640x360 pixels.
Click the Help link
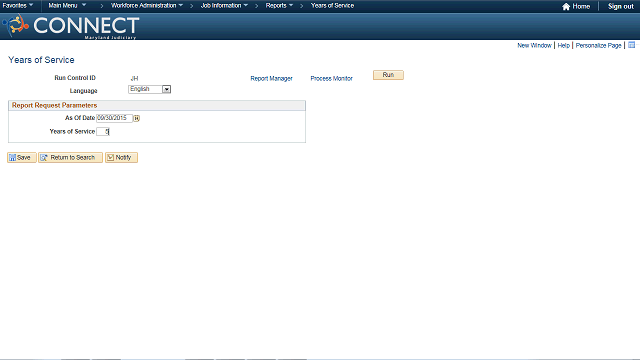563,45
